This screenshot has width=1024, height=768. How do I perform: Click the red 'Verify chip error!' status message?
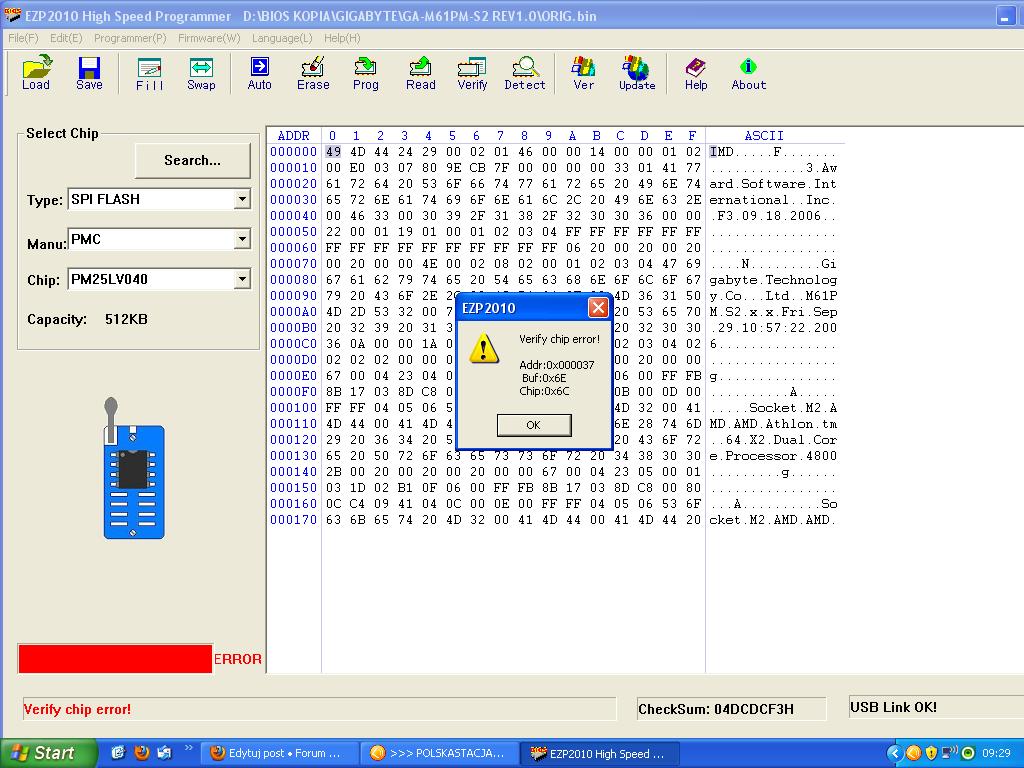[77, 709]
